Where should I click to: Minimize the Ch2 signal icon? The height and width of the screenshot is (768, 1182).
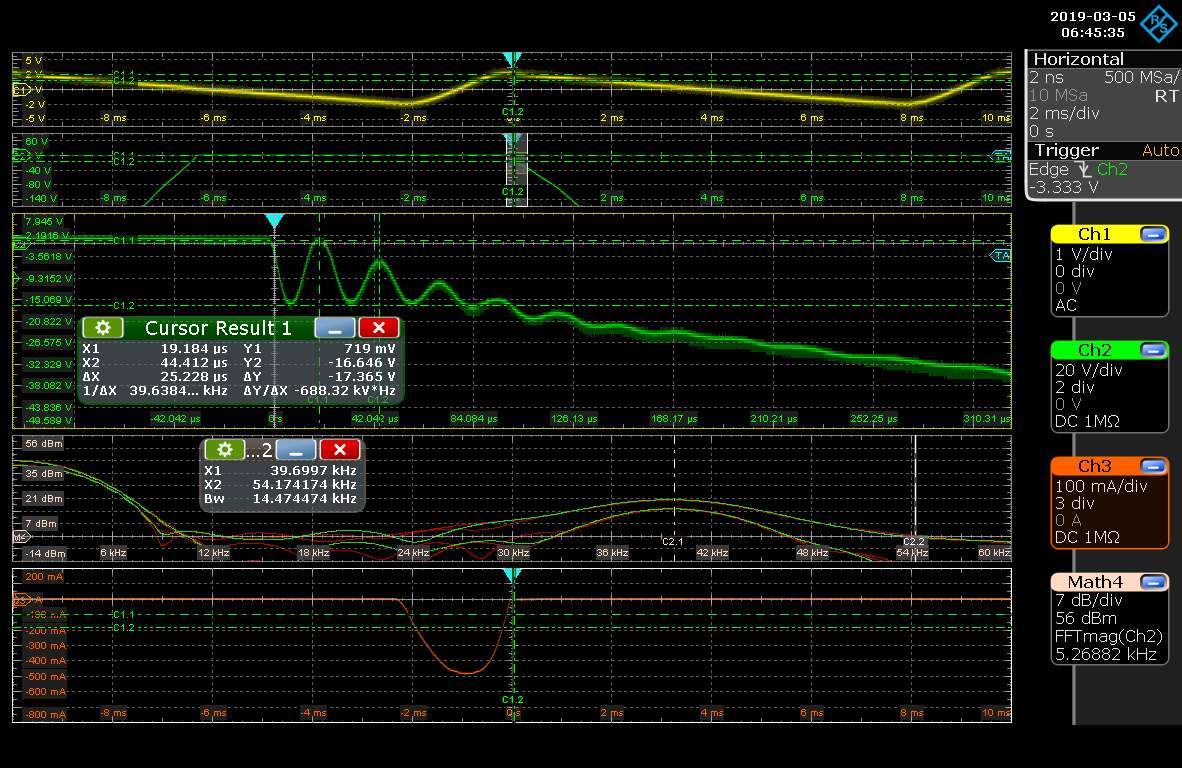(x=1153, y=350)
